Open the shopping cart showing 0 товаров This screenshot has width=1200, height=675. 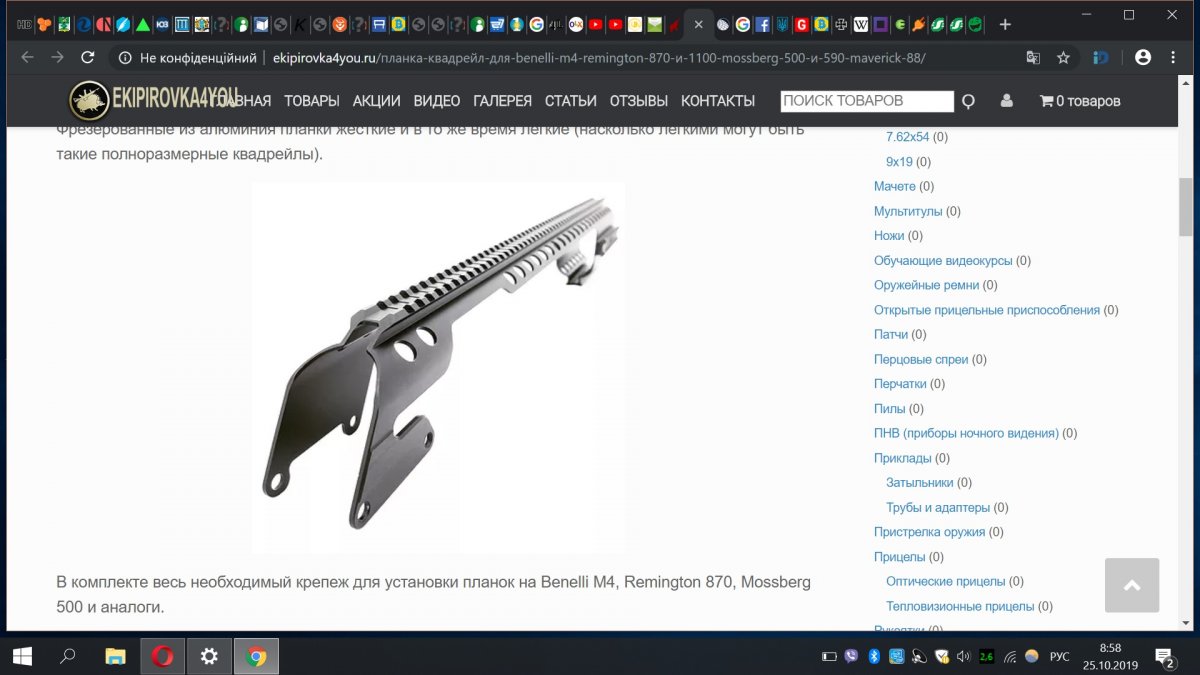pos(1080,101)
